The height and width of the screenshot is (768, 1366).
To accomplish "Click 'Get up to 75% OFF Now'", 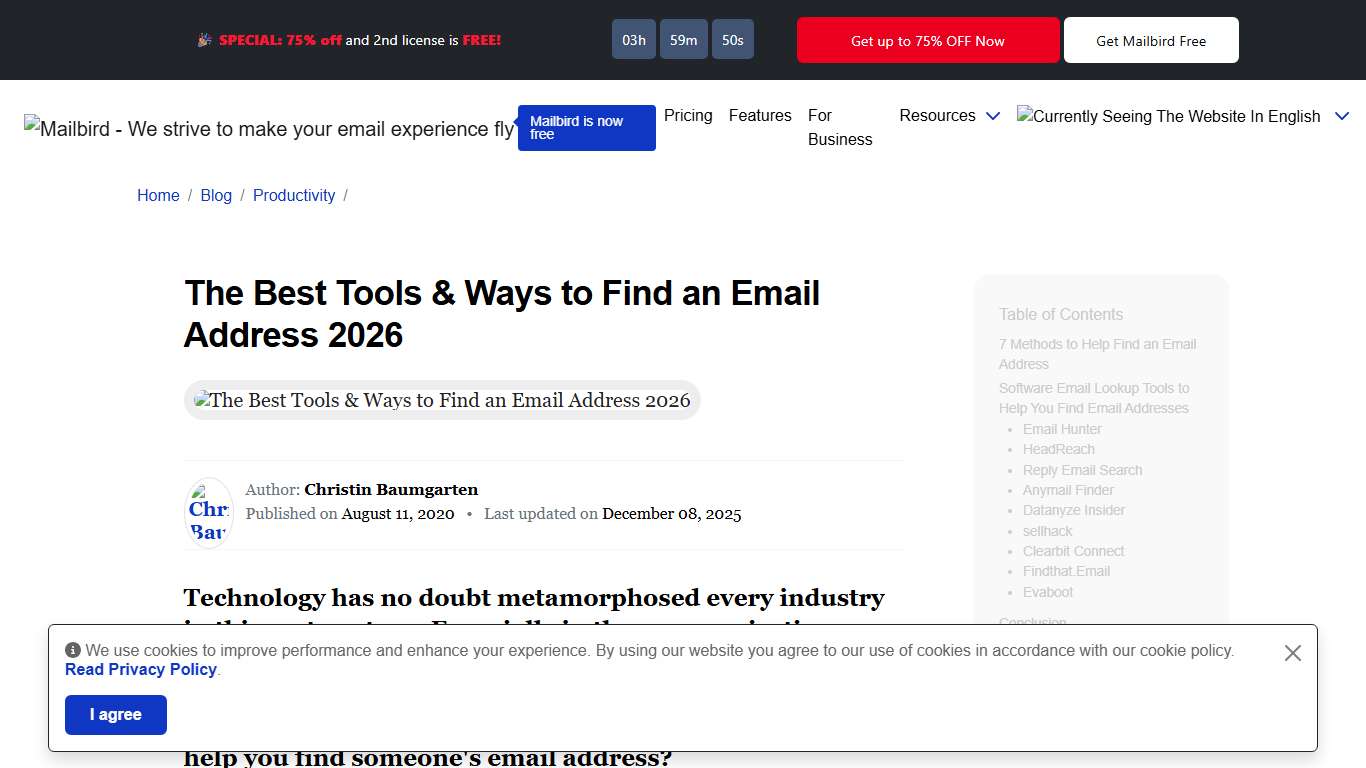I will 927,40.
